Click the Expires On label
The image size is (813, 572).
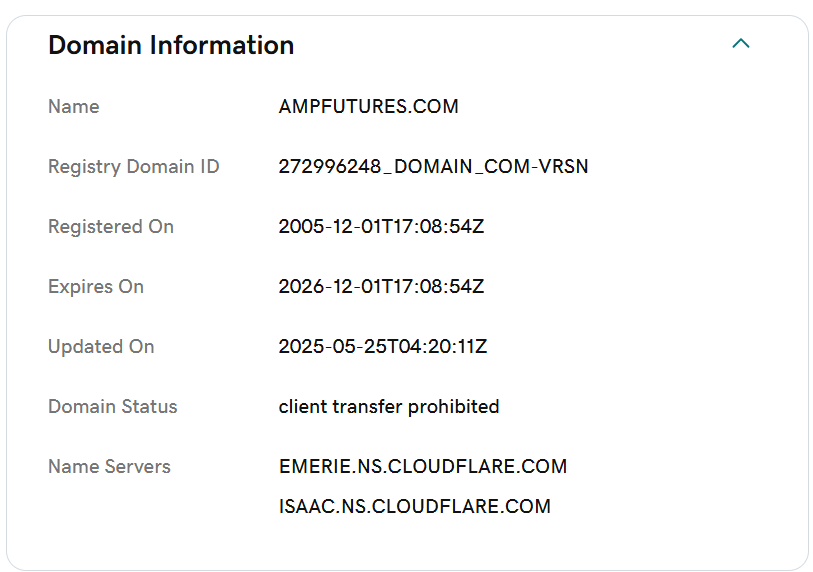click(x=96, y=287)
